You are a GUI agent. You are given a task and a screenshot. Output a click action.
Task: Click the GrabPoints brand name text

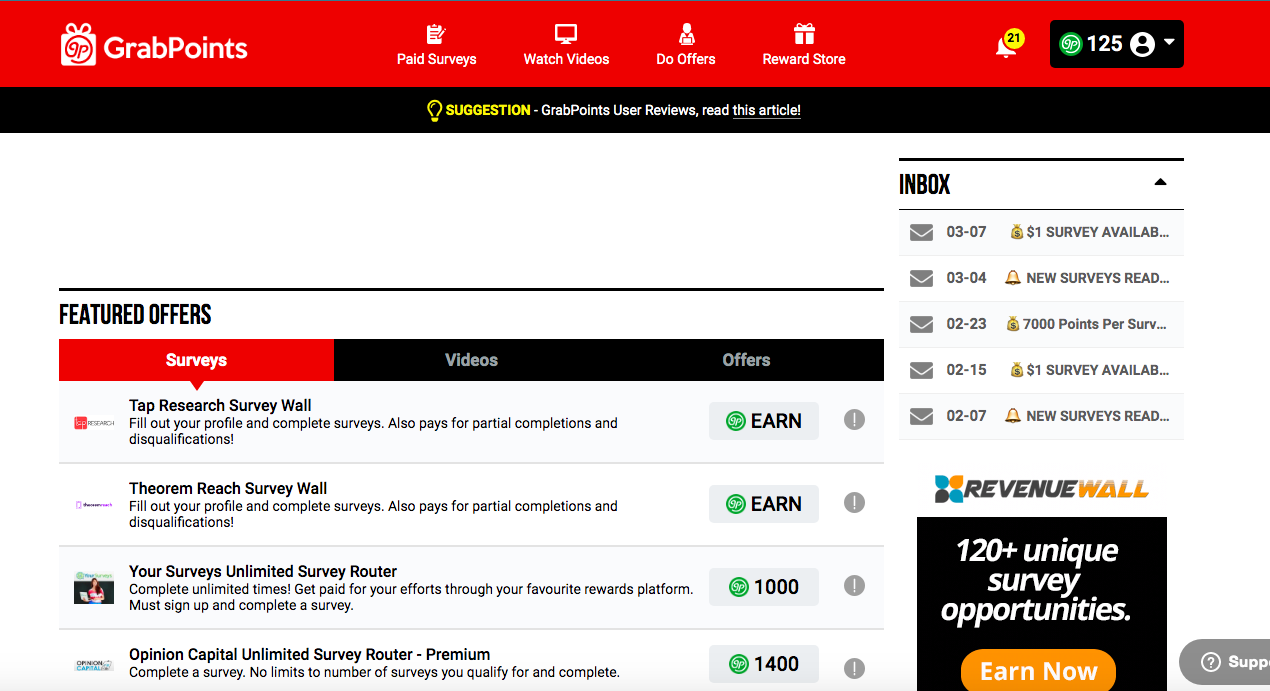(175, 47)
